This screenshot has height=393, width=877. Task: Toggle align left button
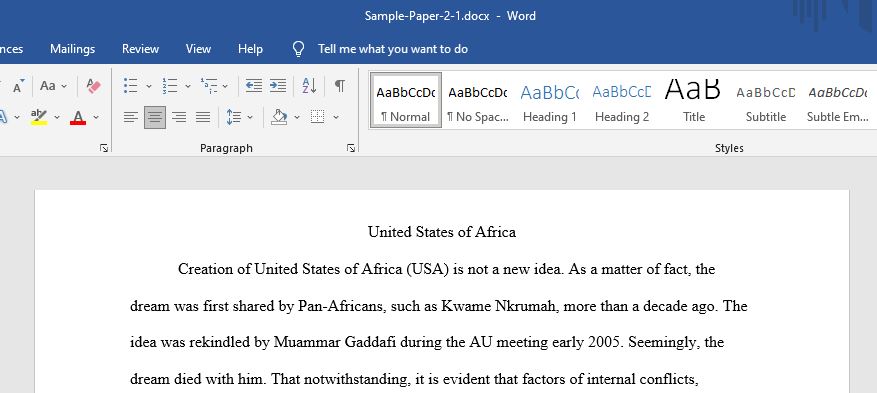pos(131,117)
